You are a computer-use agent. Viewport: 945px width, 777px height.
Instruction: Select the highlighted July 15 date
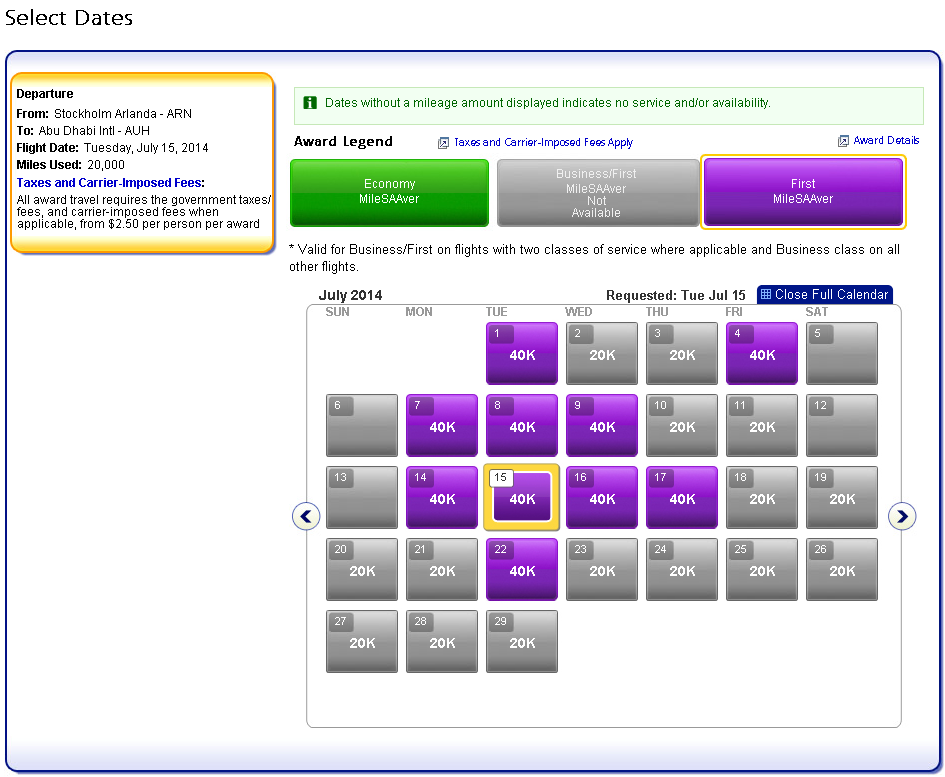(522, 498)
